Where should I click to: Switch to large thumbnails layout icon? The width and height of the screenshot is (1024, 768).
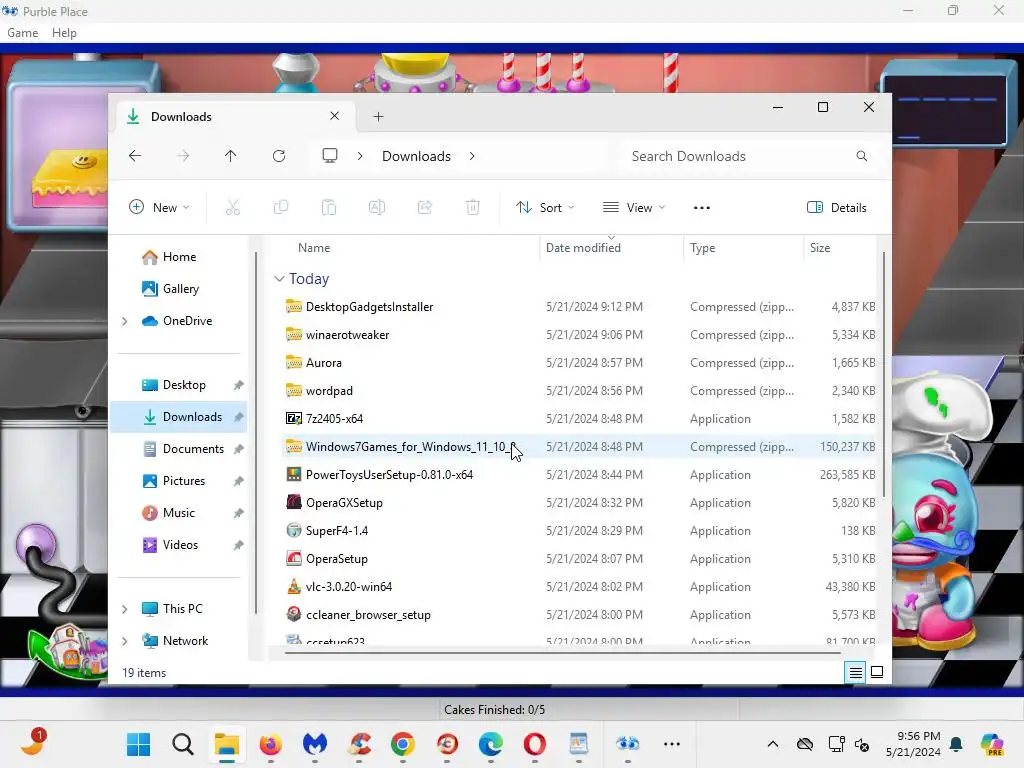click(877, 672)
